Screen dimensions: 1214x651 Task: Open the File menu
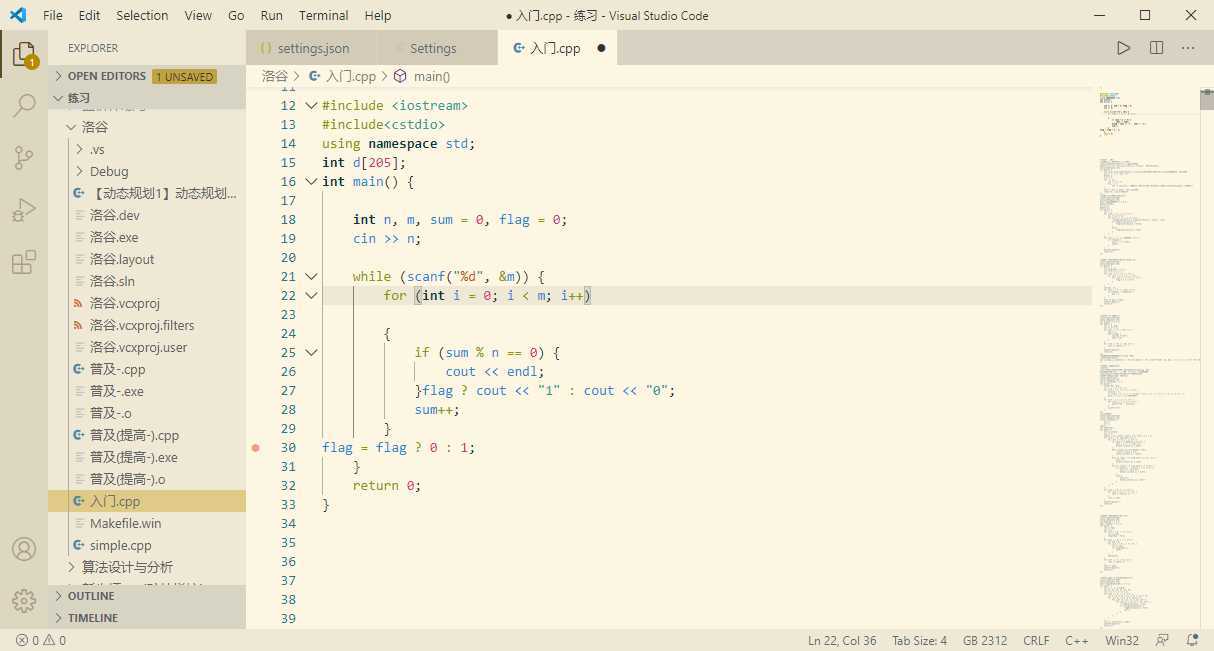coord(53,15)
